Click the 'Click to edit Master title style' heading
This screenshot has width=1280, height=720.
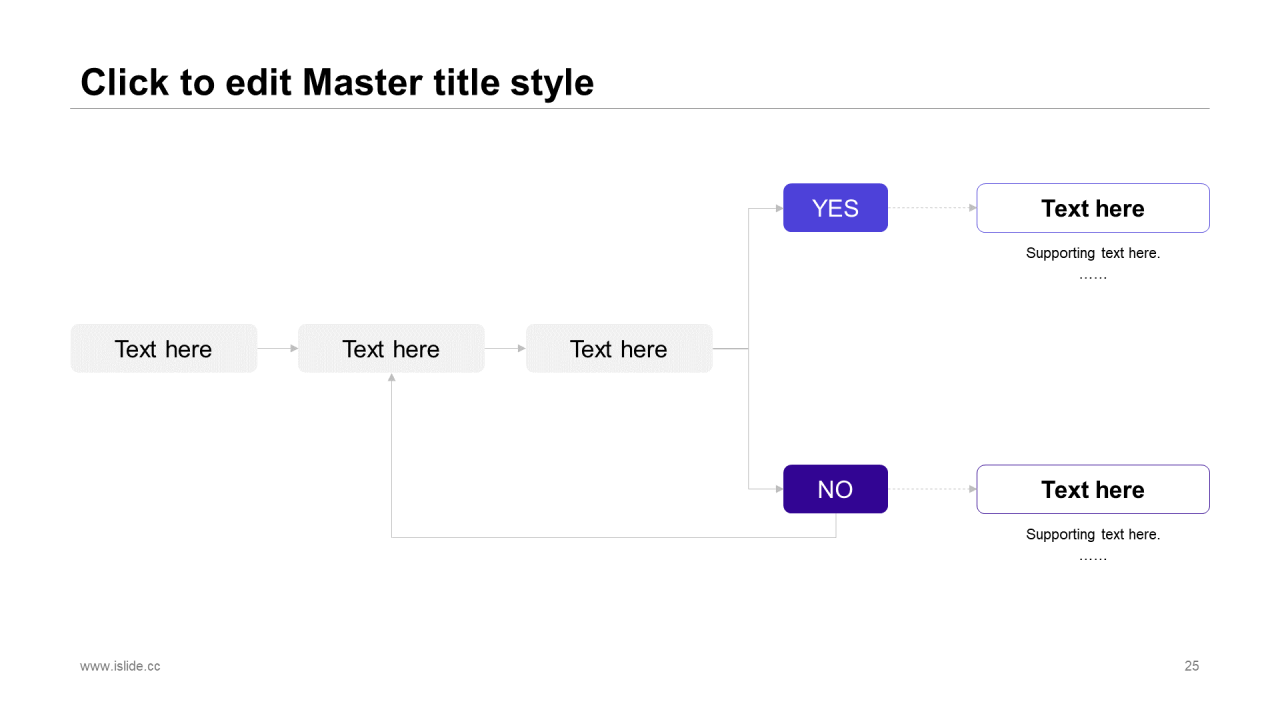tap(337, 82)
